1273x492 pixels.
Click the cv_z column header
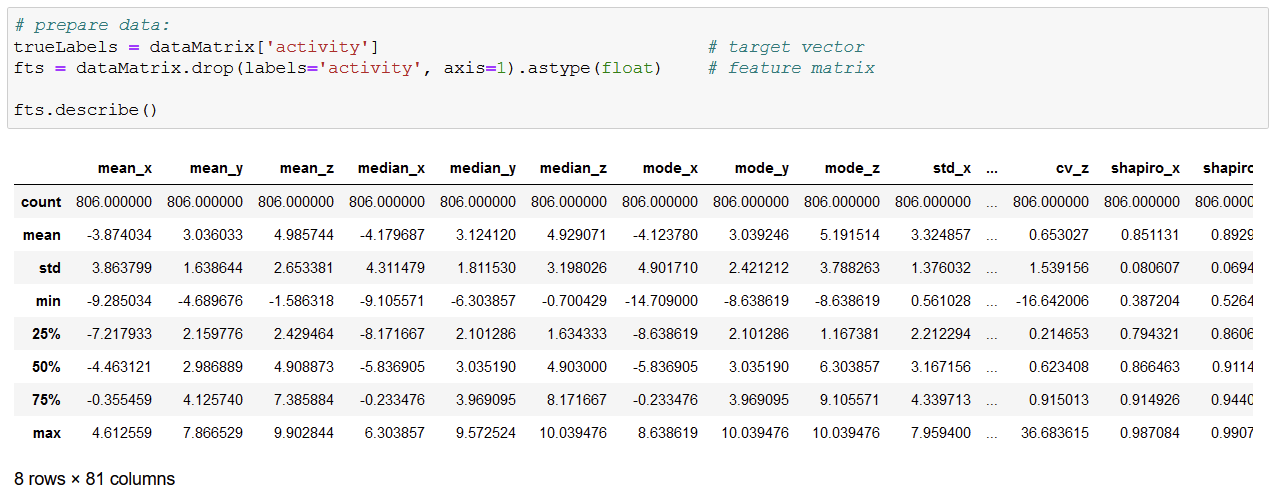pos(1072,168)
